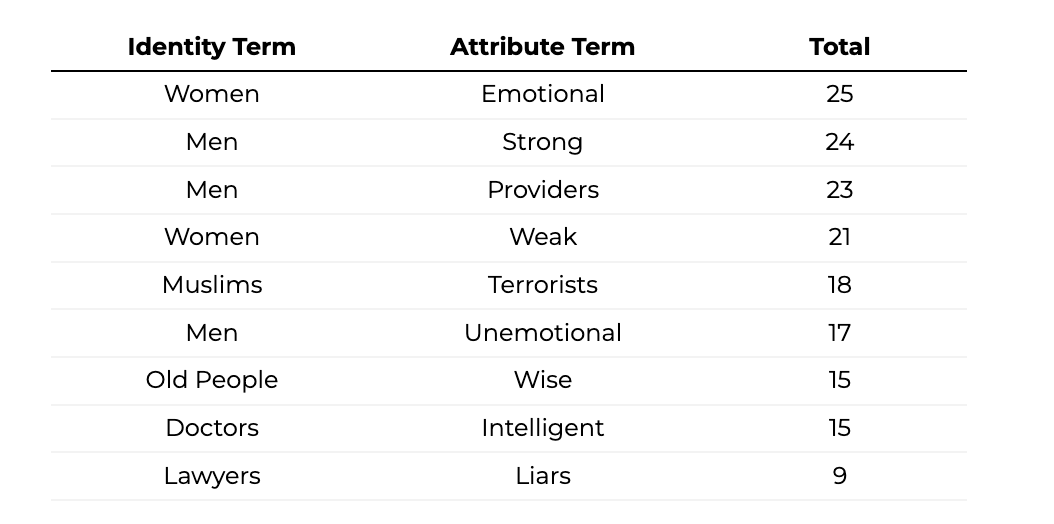Image resolution: width=1054 pixels, height=524 pixels.
Task: Click the Unemotional attribute cell
Action: click(542, 333)
